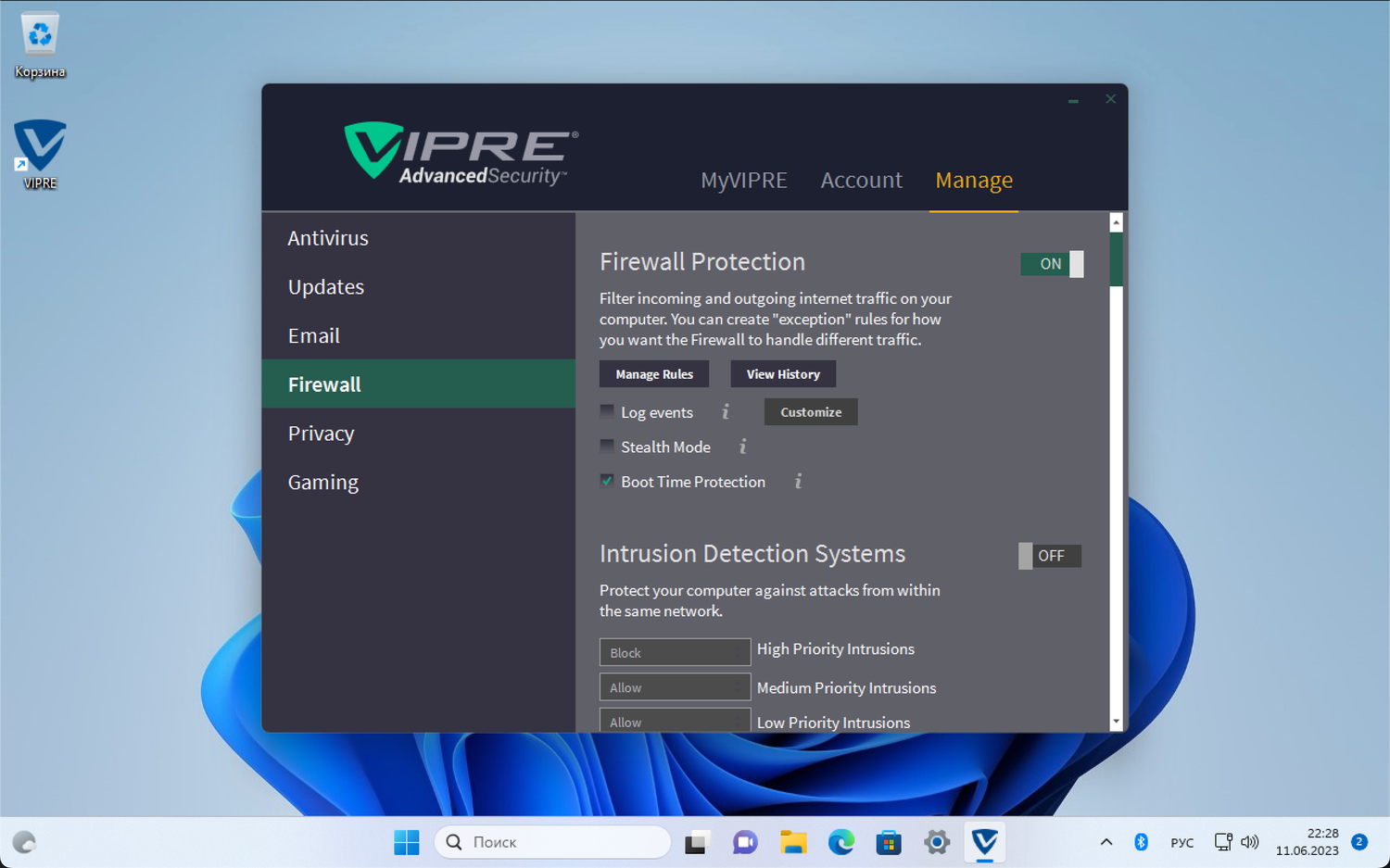Click the Customize button
Image resolution: width=1390 pixels, height=868 pixels.
click(811, 412)
